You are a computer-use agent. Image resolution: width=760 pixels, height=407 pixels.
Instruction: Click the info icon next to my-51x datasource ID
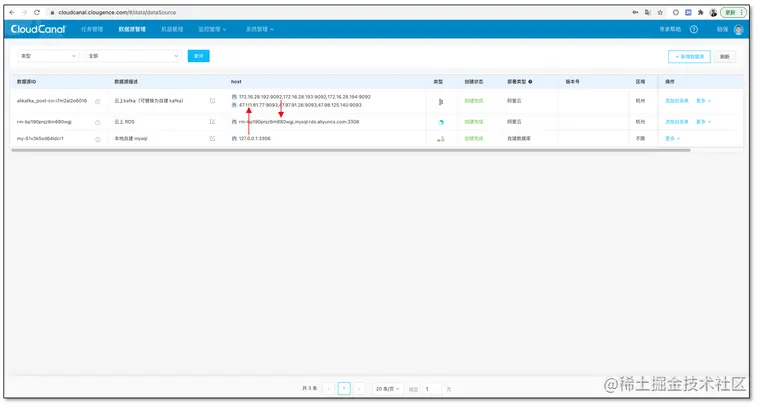[97, 139]
